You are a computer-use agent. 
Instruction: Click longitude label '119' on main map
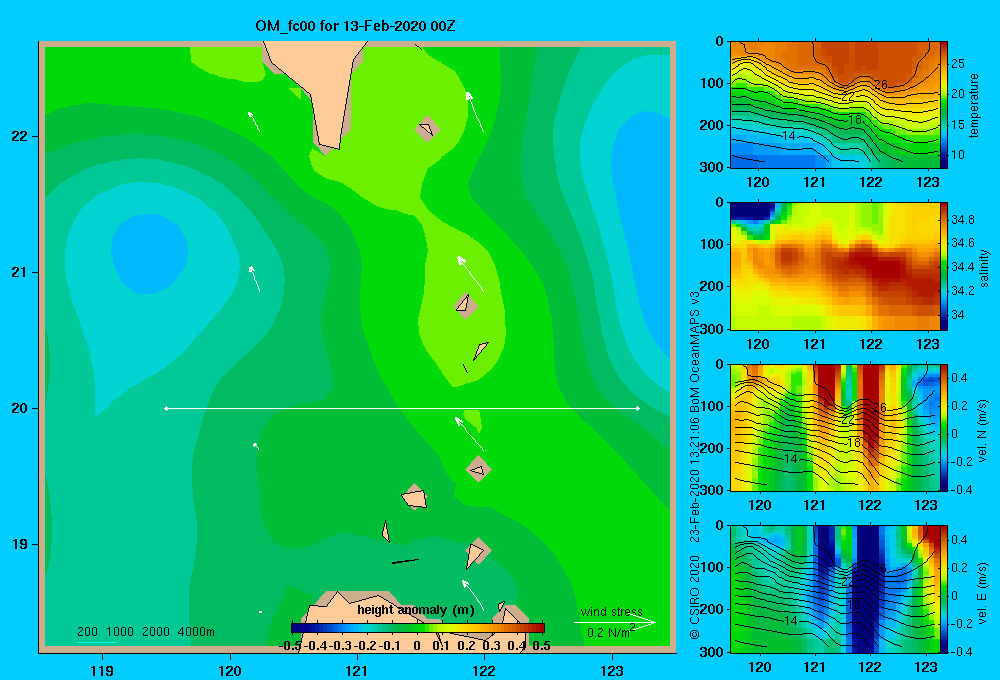pyautogui.click(x=102, y=670)
